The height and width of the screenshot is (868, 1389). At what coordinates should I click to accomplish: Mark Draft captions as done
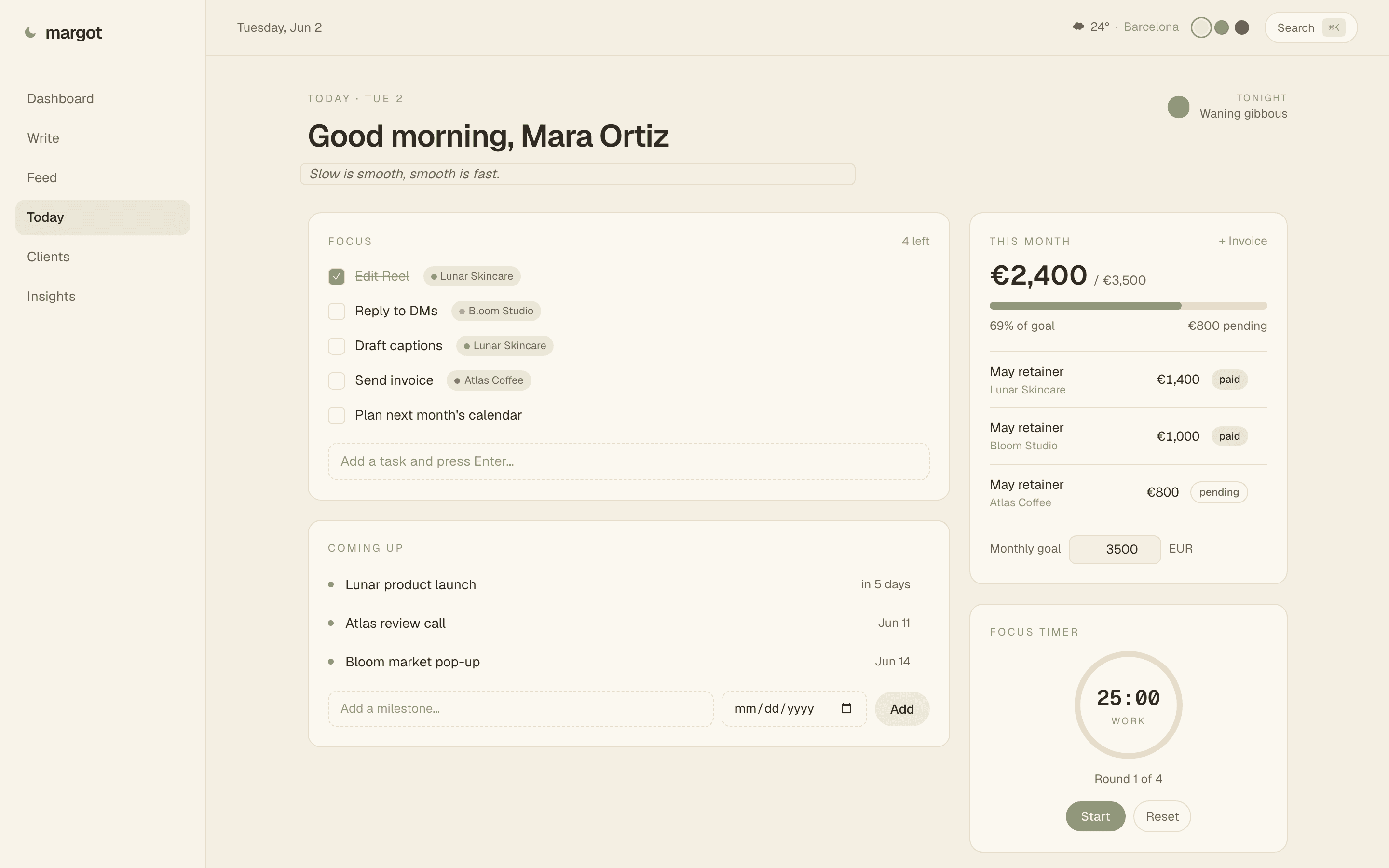(x=336, y=346)
